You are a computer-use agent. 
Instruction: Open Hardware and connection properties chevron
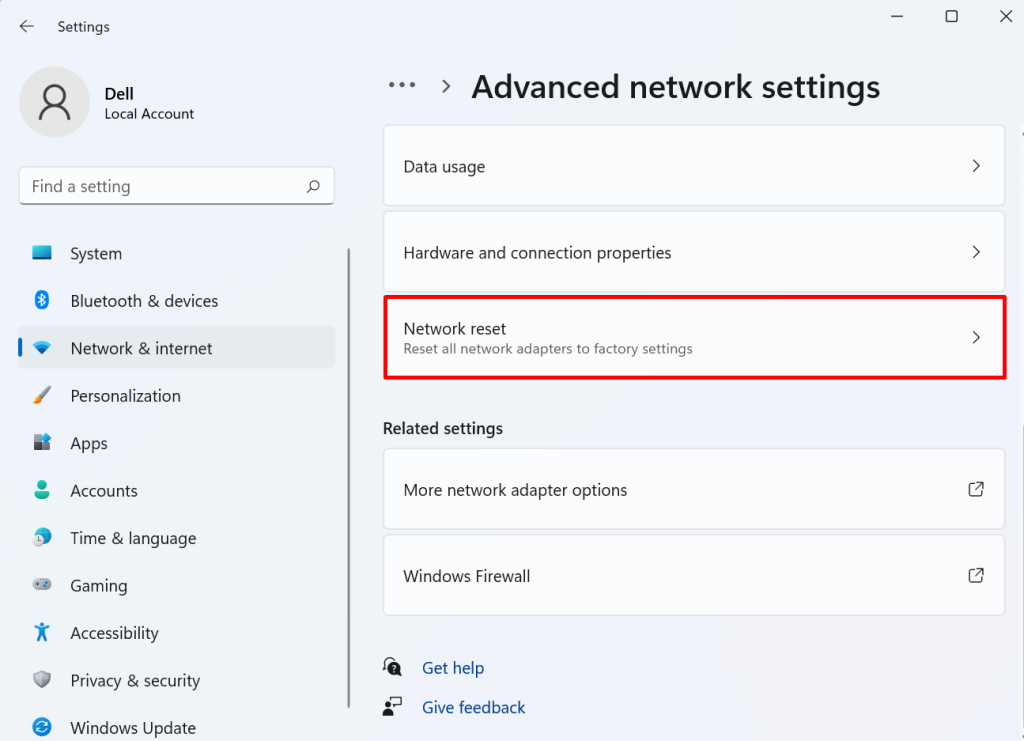pos(976,252)
